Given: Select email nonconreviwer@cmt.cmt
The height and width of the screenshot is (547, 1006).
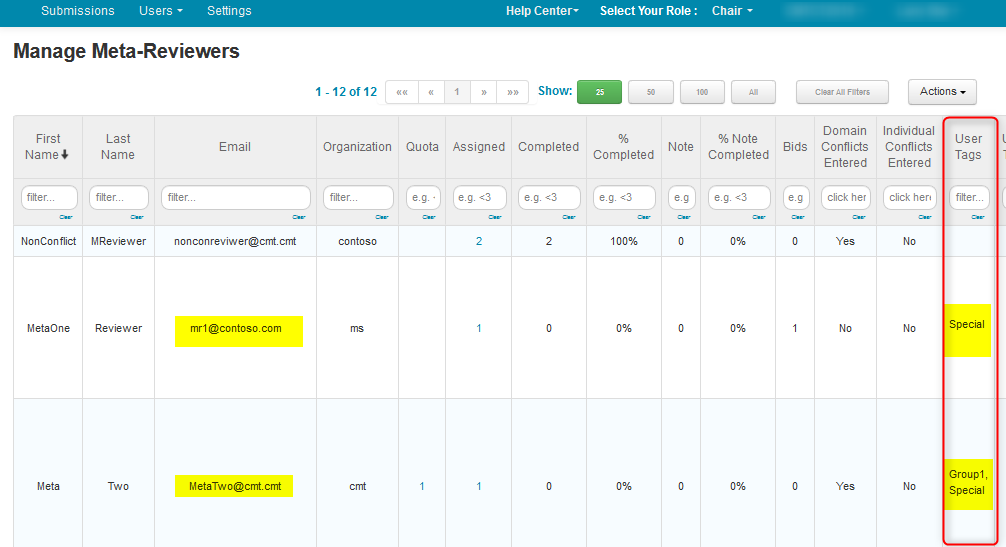Looking at the screenshot, I should (235, 241).
